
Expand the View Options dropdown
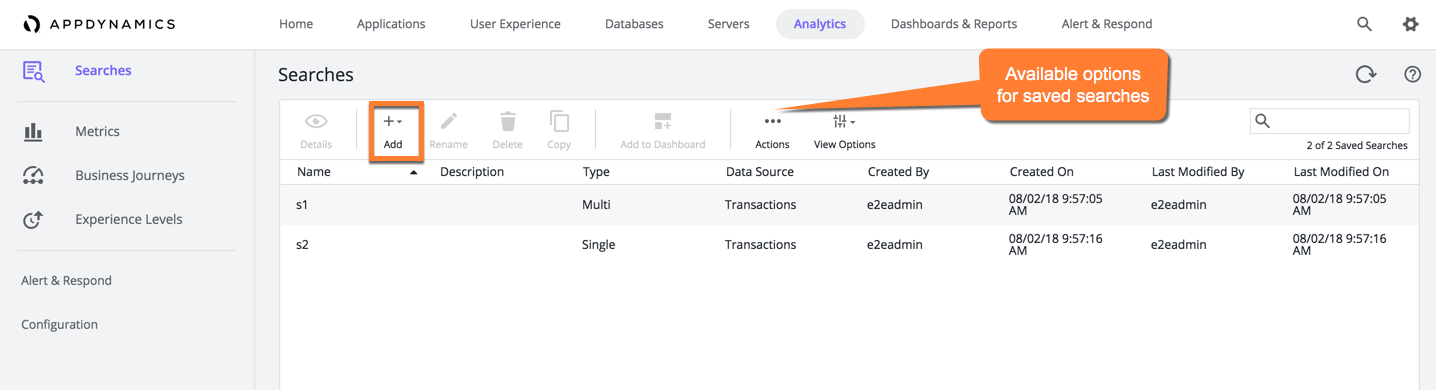(844, 122)
